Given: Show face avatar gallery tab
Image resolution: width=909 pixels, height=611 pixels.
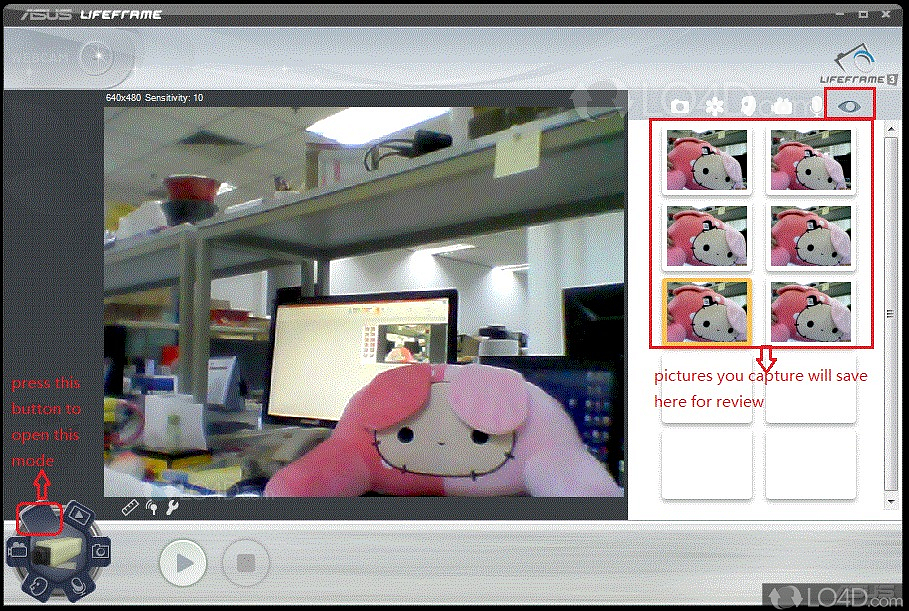Looking at the screenshot, I should click(x=748, y=106).
